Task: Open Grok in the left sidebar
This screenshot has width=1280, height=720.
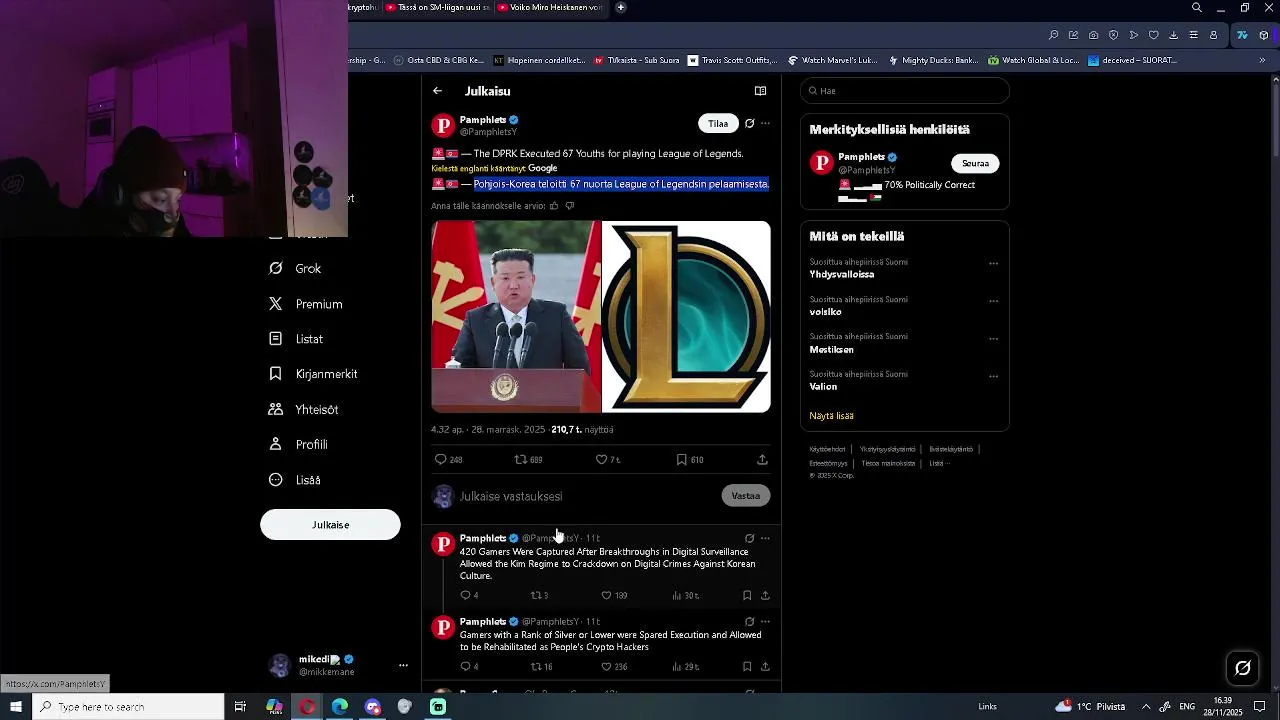Action: [x=295, y=269]
